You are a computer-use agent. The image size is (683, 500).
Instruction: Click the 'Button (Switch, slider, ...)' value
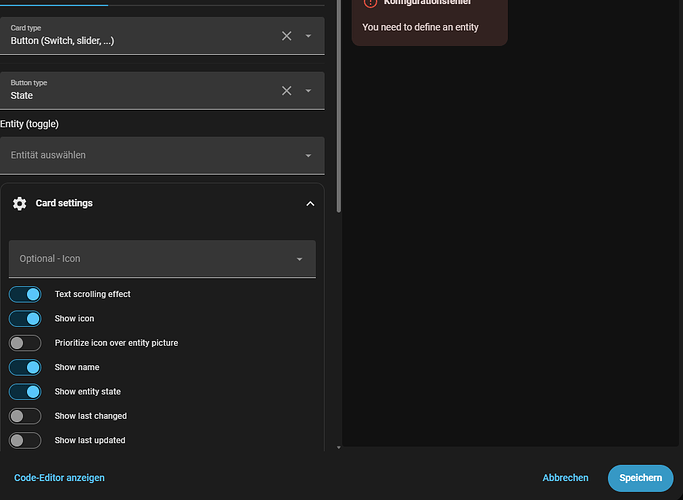click(x=62, y=41)
